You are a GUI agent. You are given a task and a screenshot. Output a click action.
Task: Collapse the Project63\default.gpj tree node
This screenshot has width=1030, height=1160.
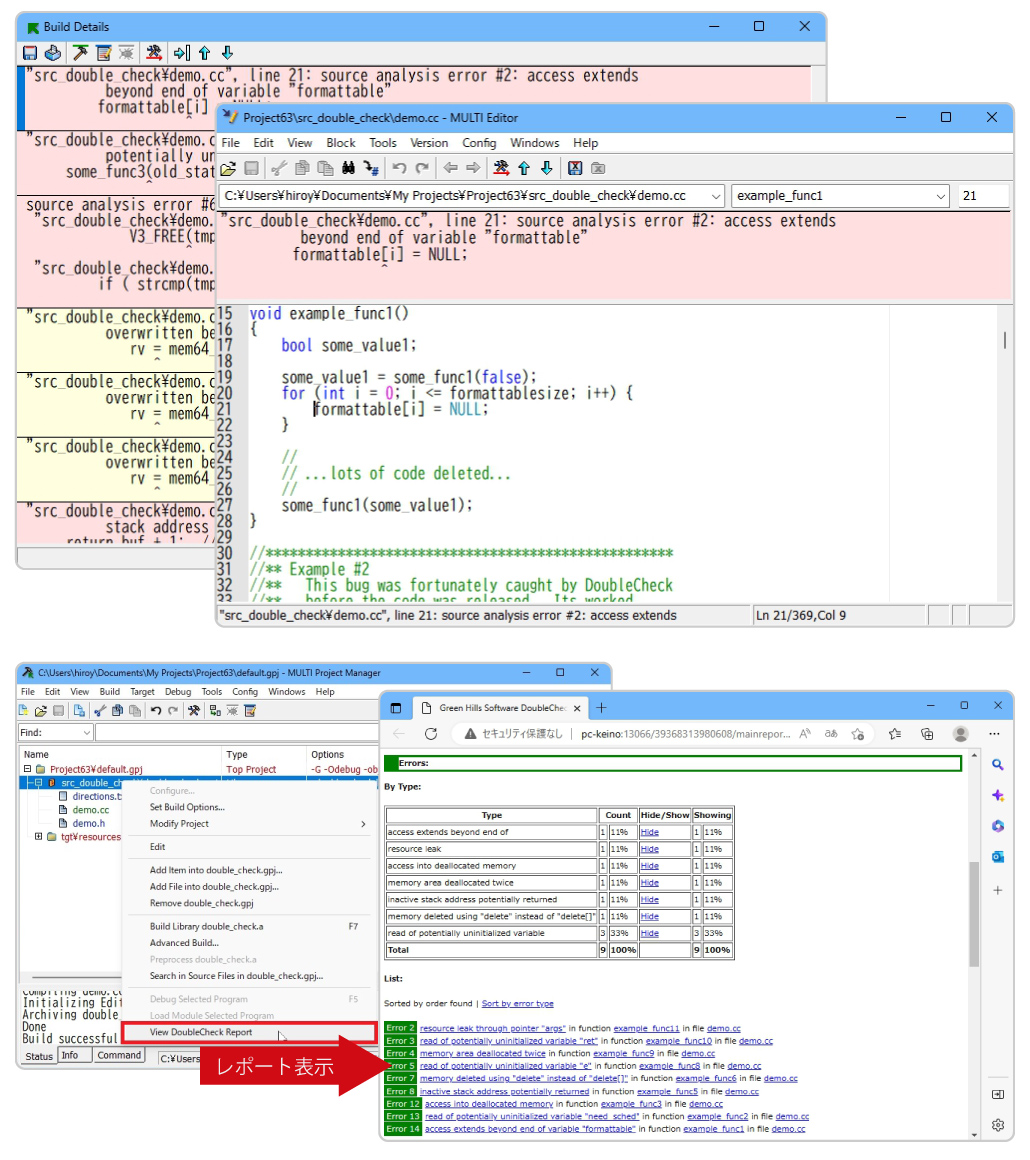(x=27, y=769)
